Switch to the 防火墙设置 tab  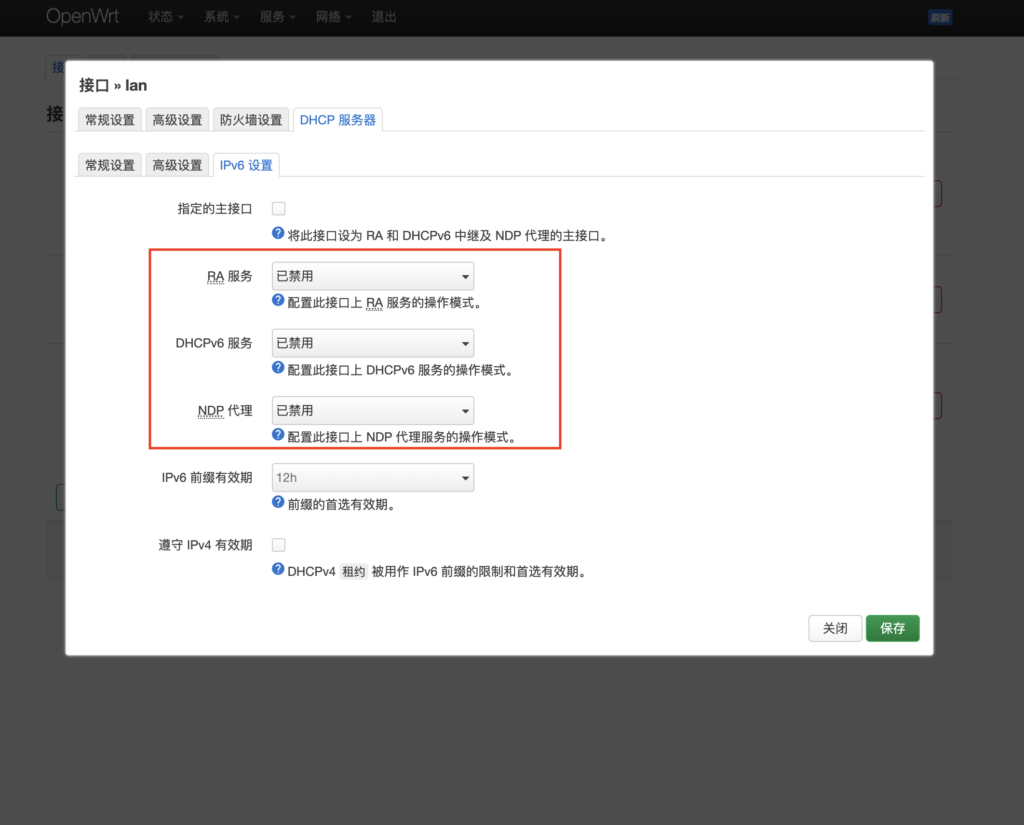(x=251, y=120)
